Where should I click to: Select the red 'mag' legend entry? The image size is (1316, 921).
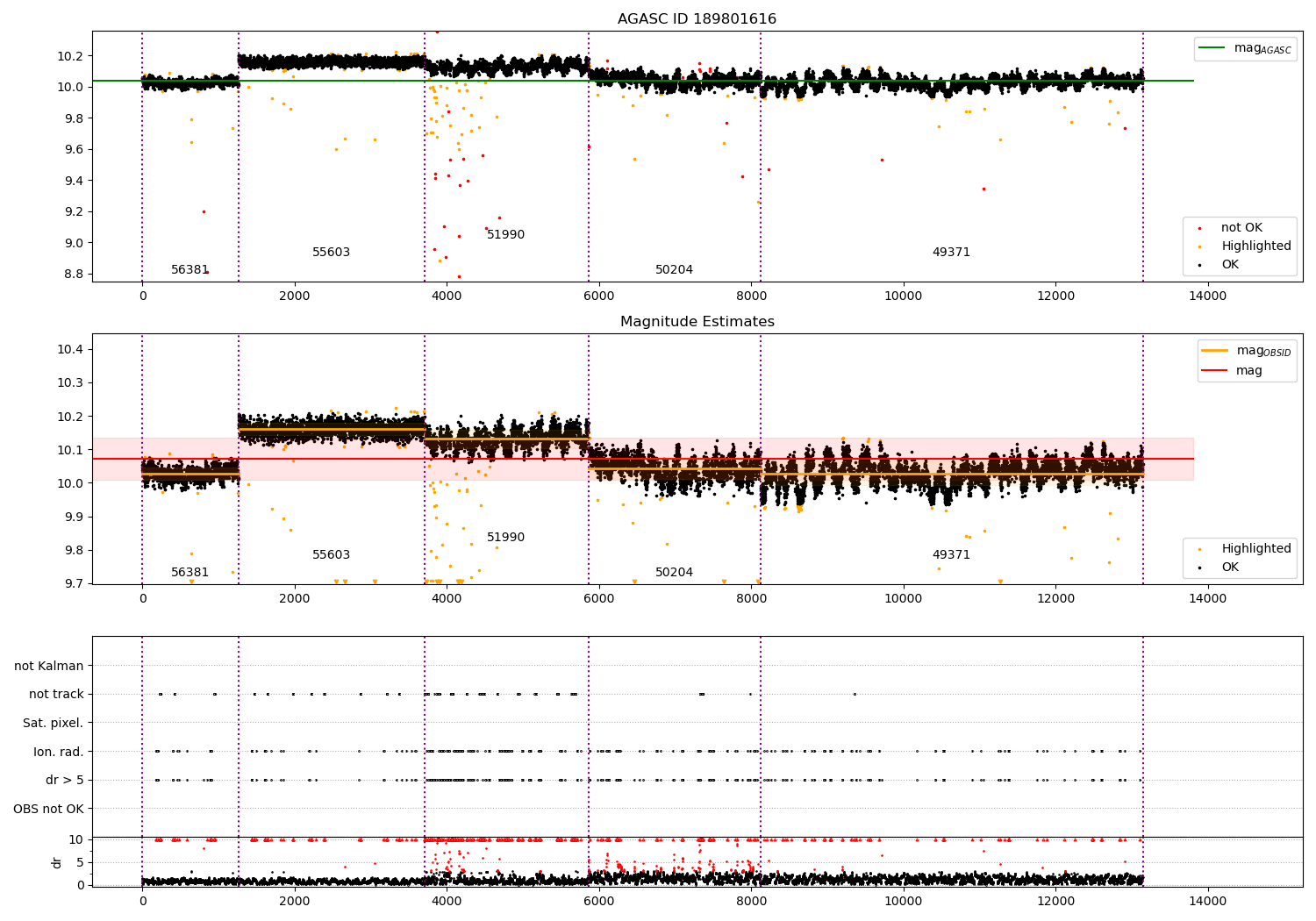[x=1232, y=371]
